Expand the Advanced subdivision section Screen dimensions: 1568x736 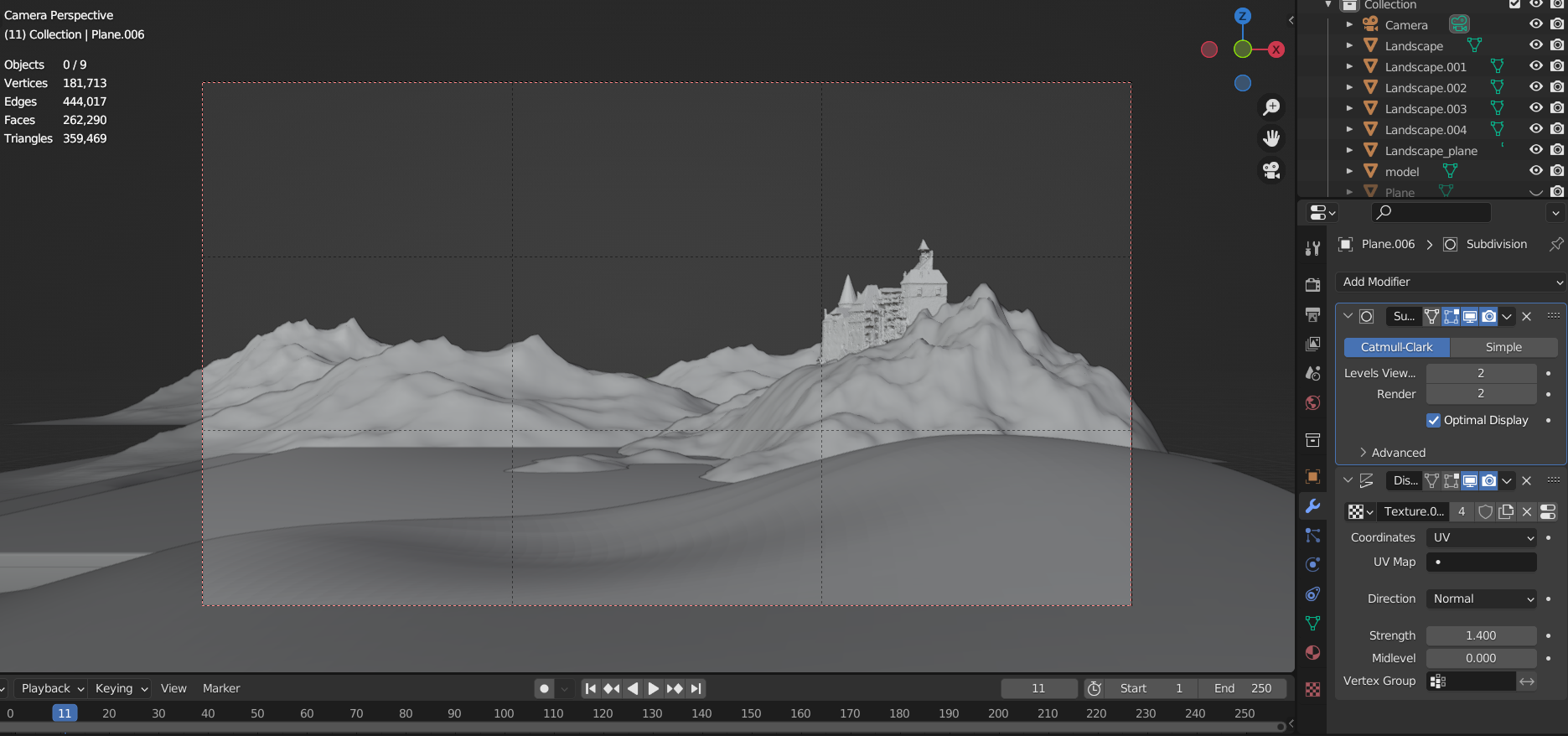point(1397,453)
